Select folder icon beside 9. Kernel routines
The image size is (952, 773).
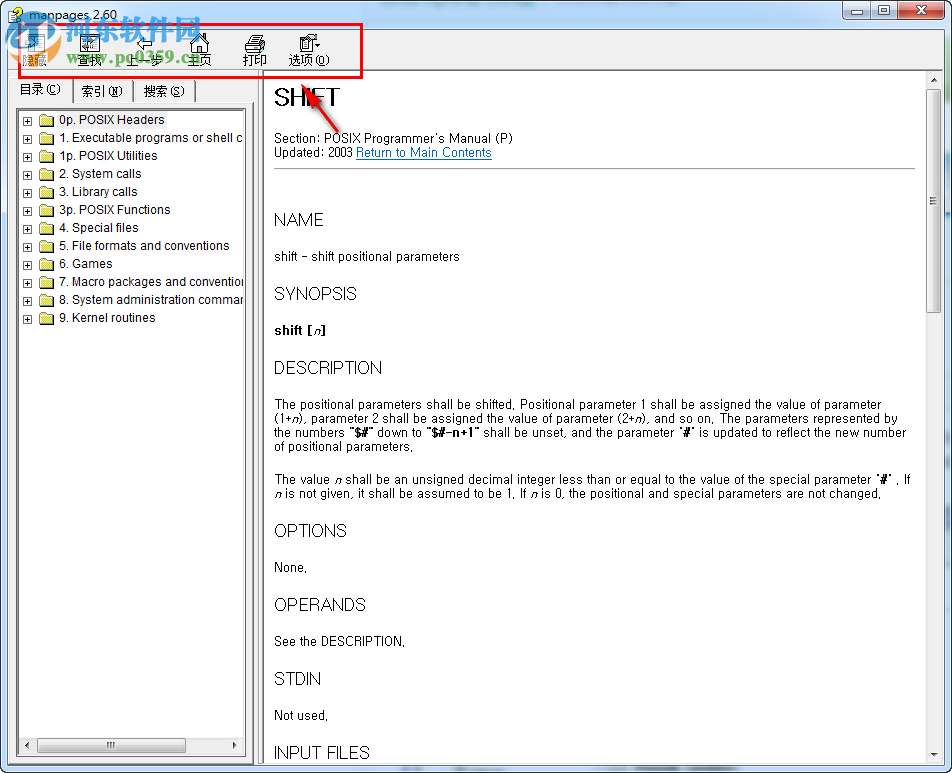click(x=47, y=318)
